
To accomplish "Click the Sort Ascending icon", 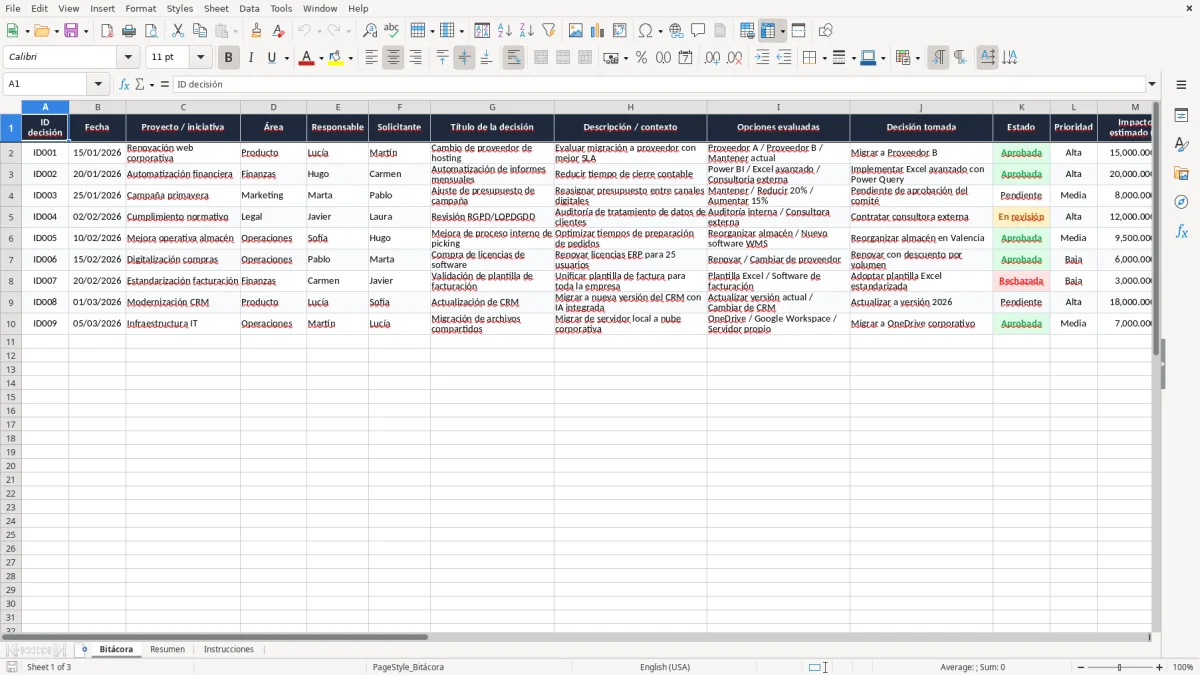I will click(505, 31).
